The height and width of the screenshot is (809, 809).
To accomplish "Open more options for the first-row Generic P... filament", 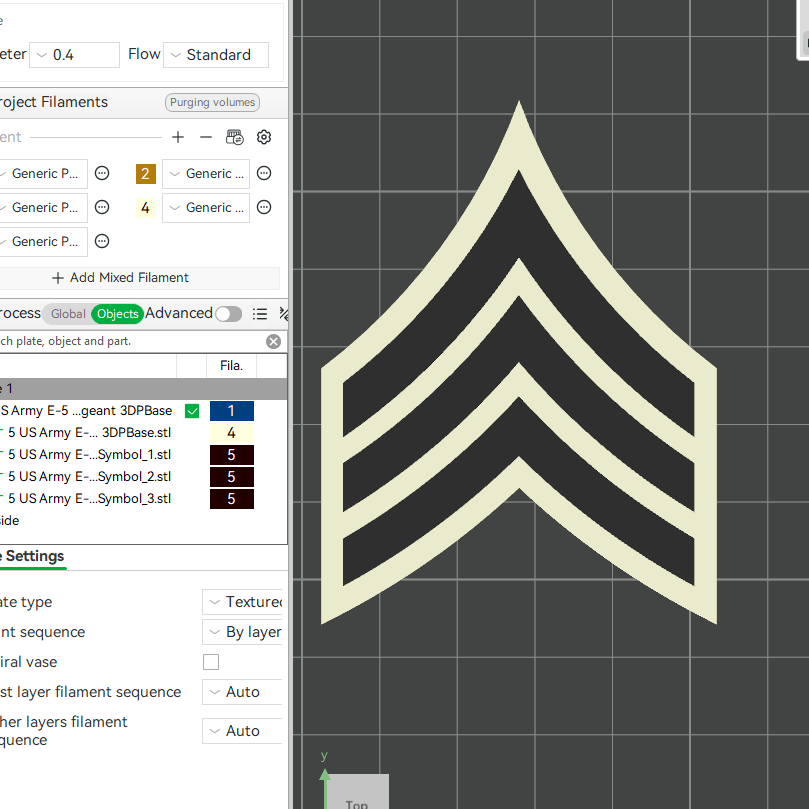I will pos(102,173).
